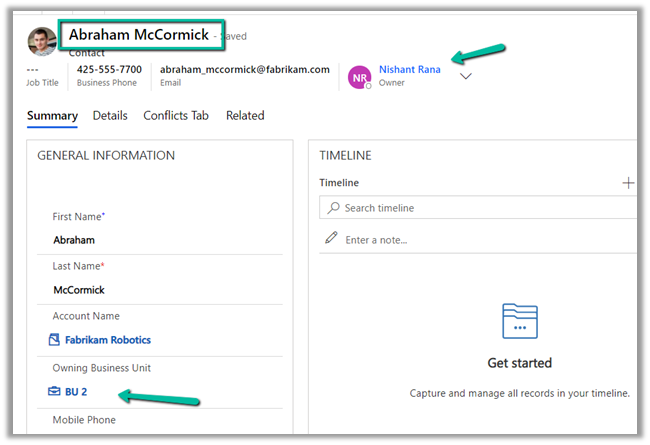Add a timeline record with the plus icon
This screenshot has height=445, width=650.
(x=628, y=183)
